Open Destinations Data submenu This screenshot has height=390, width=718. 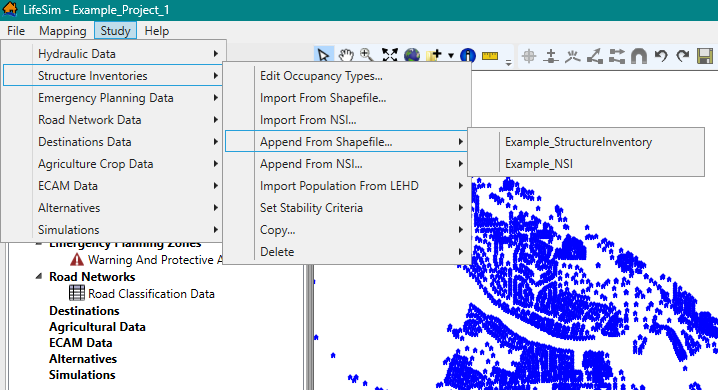(x=113, y=141)
